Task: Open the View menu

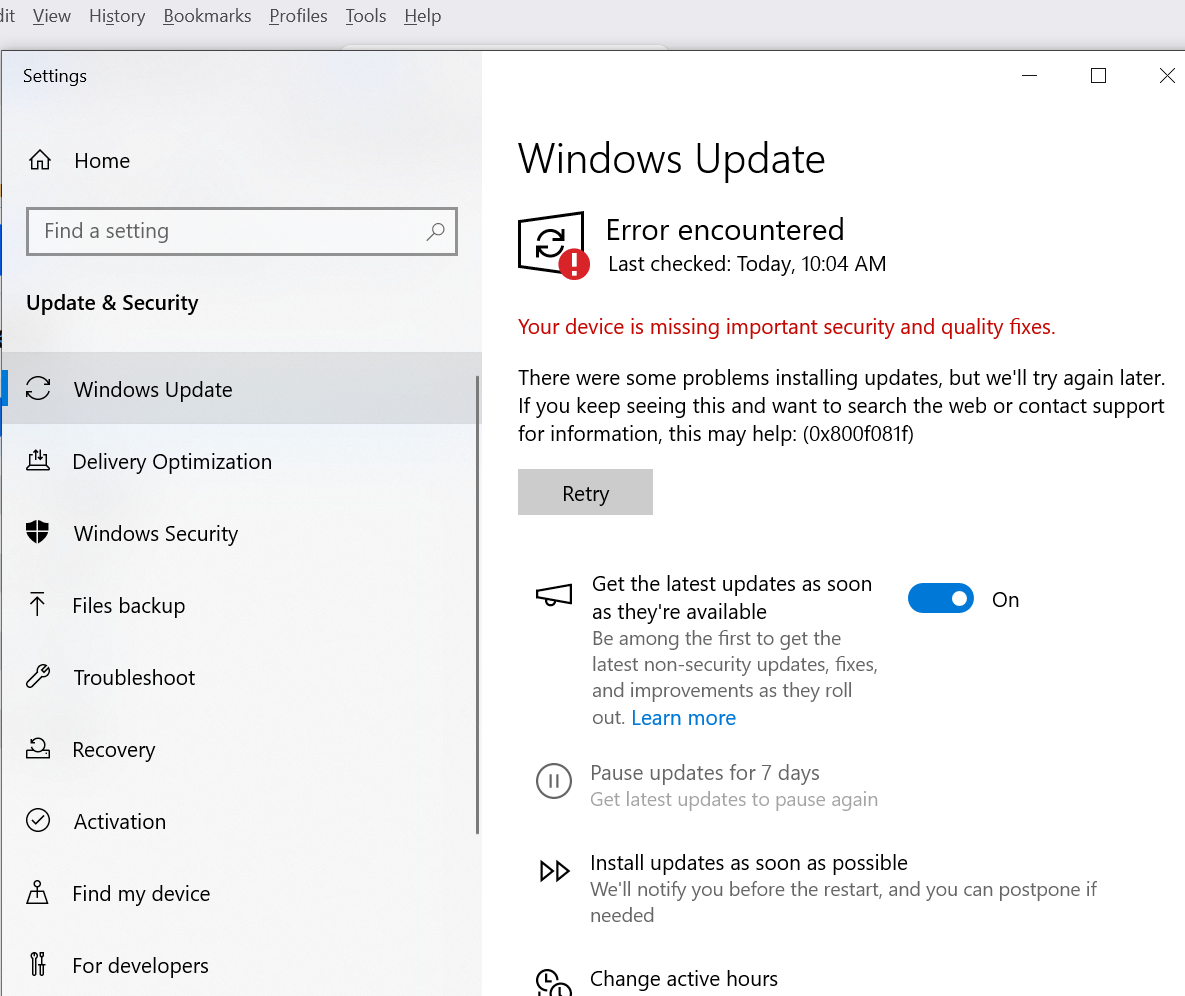Action: click(51, 16)
